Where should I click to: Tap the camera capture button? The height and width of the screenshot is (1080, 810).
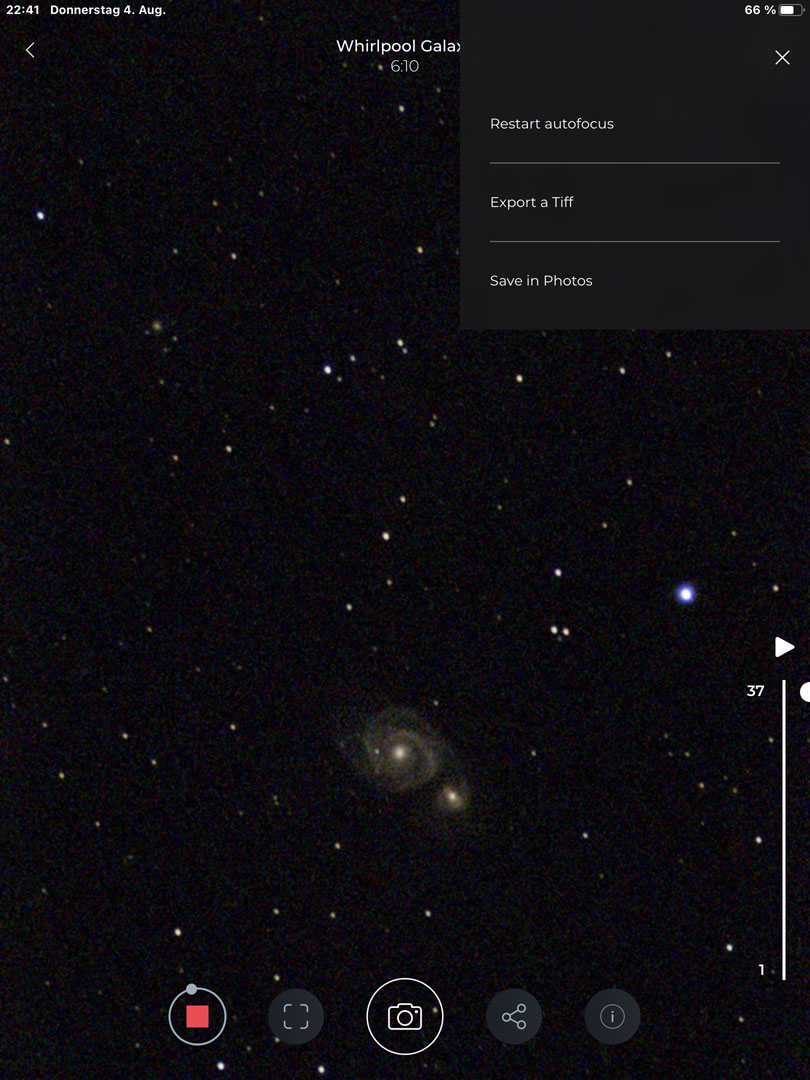click(x=405, y=1017)
